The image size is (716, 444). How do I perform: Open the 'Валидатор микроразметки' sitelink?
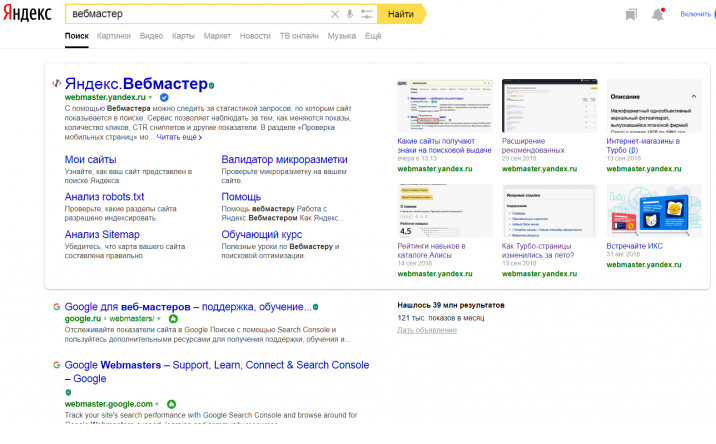click(284, 159)
